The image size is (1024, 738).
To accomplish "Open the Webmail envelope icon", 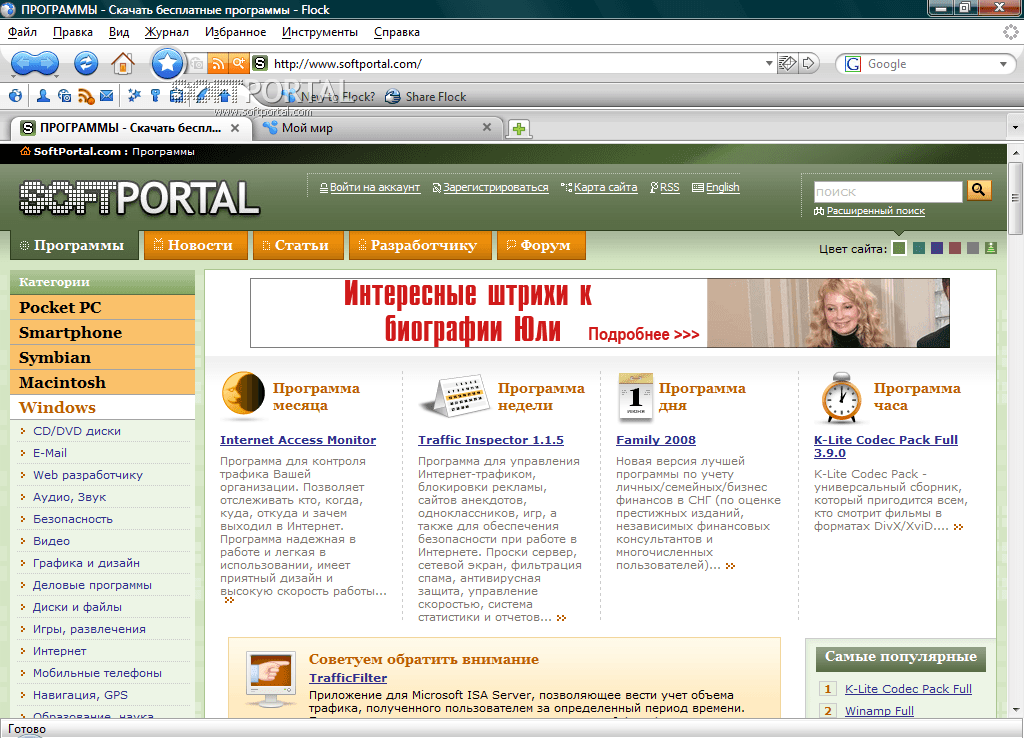I will click(106, 96).
